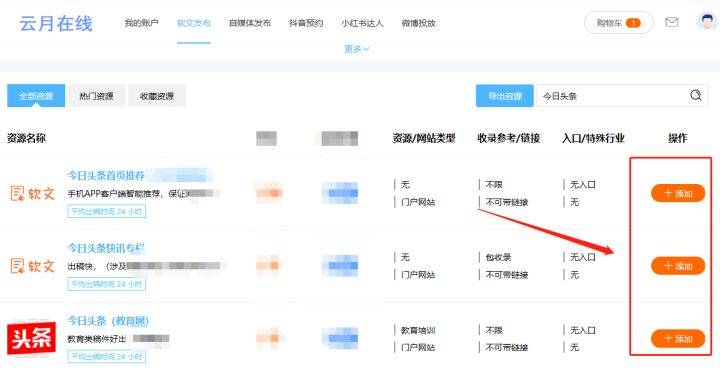The image size is (720, 371).
Task: Click 软文 logo of 今日头条快讯专栏 row
Action: [33, 266]
